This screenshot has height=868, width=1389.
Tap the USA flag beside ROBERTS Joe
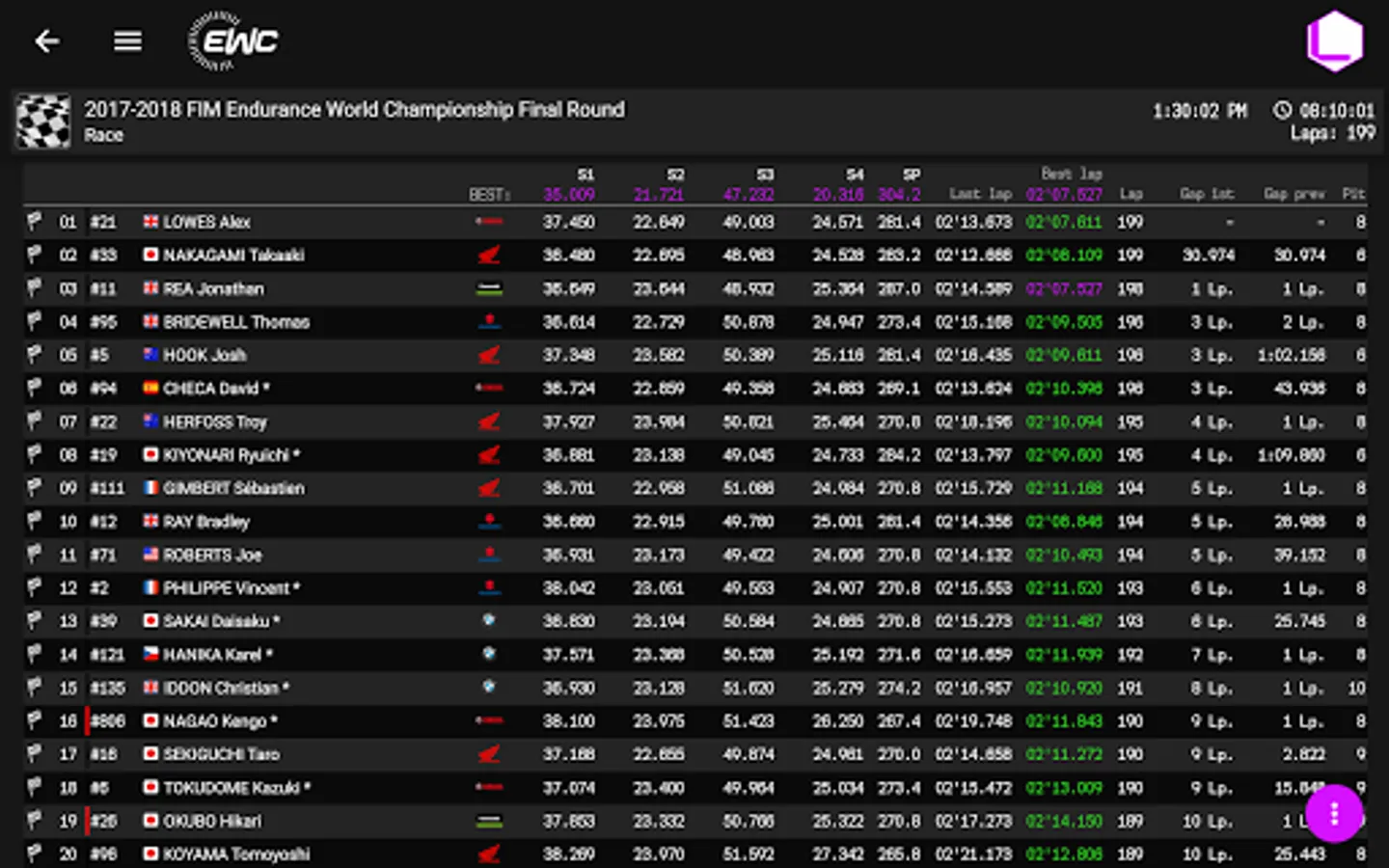point(150,555)
